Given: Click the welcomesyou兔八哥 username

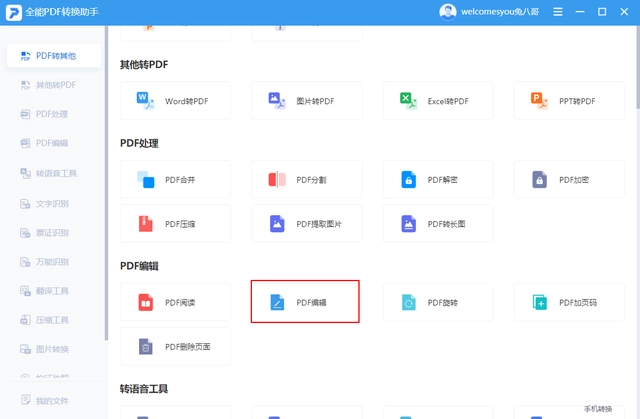Looking at the screenshot, I should pos(500,12).
